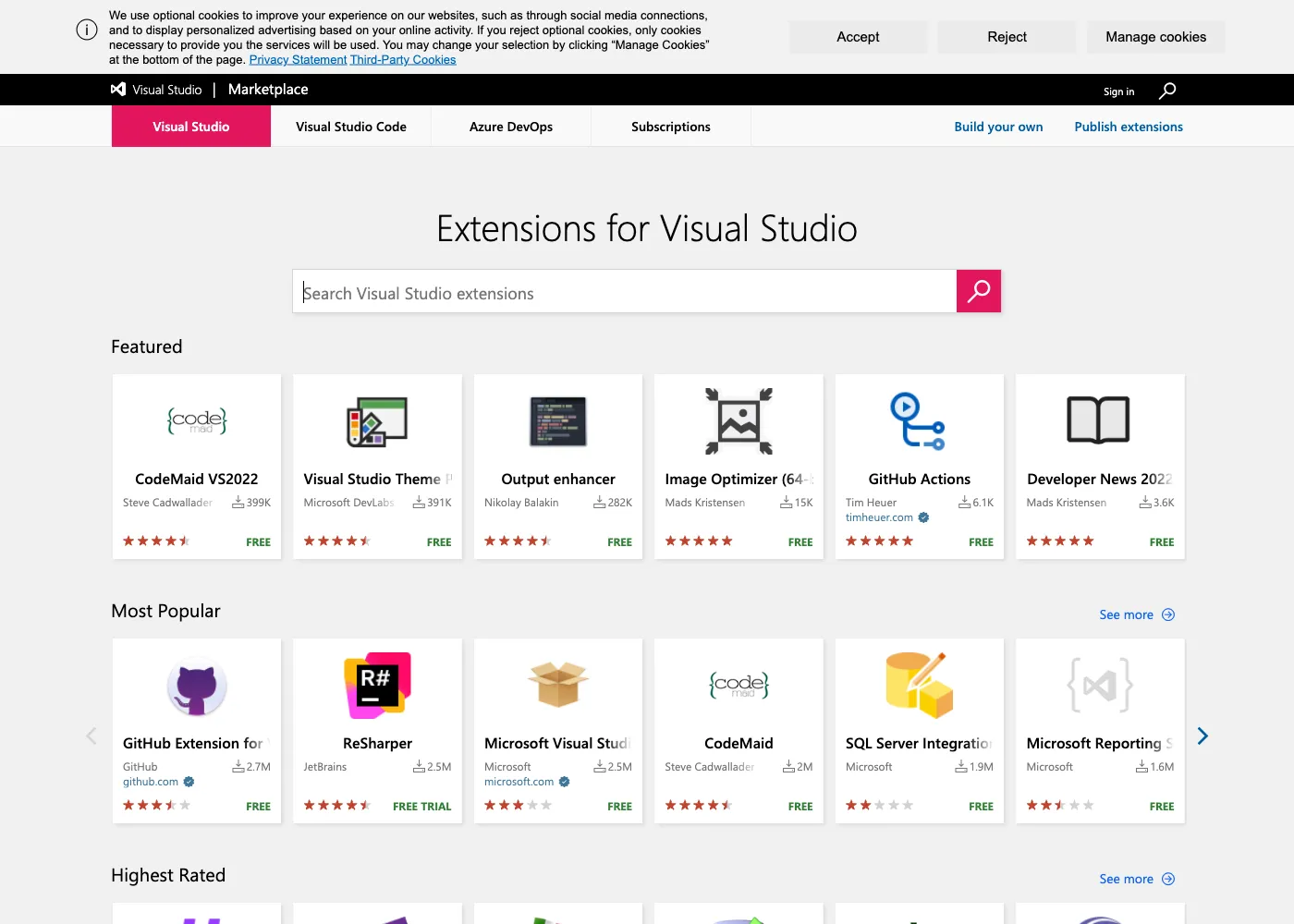The width and height of the screenshot is (1294, 924).
Task: Open Manage cookies settings
Action: coord(1155,37)
